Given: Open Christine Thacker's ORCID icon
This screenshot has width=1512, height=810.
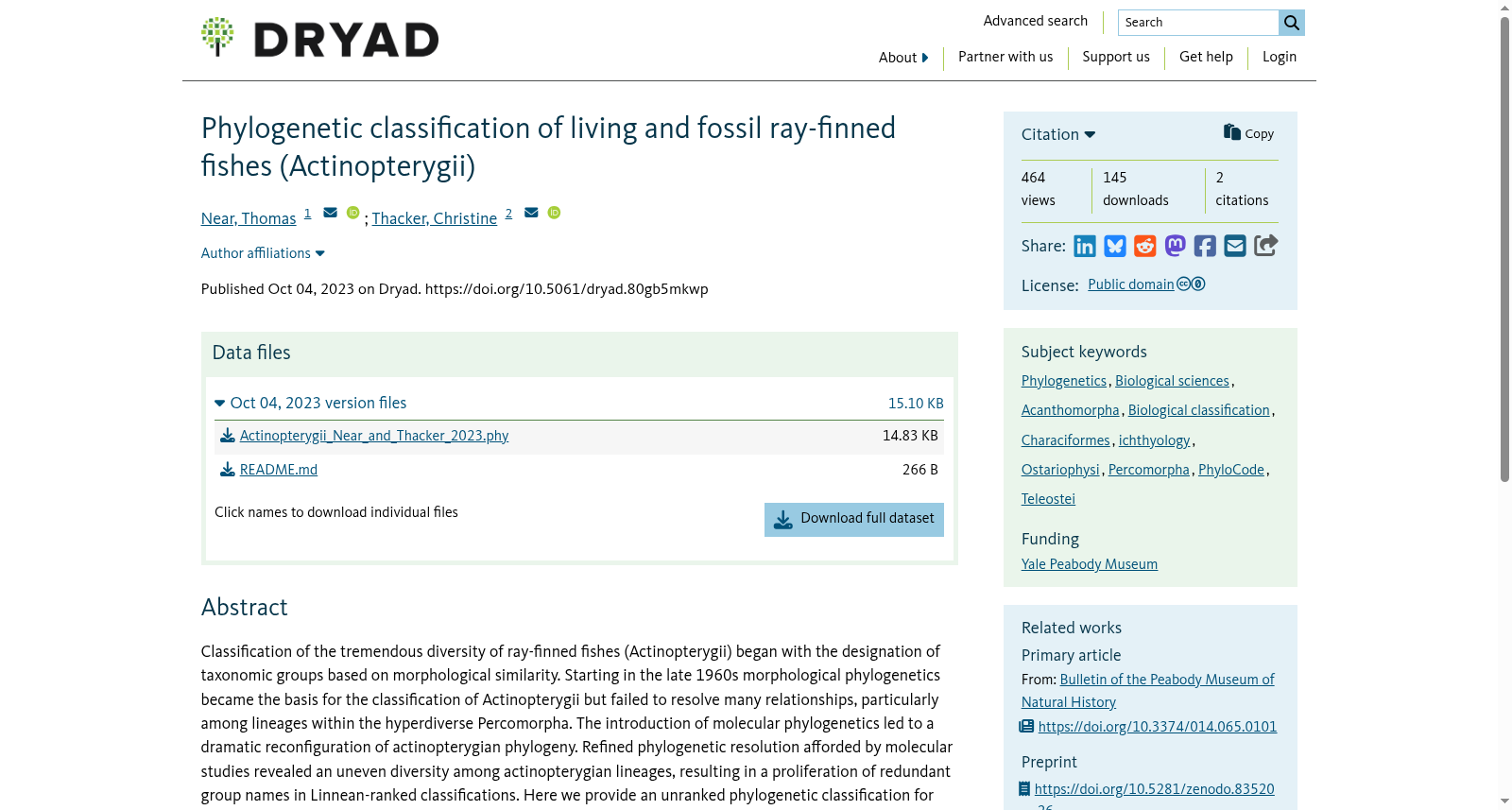Looking at the screenshot, I should click(x=555, y=213).
